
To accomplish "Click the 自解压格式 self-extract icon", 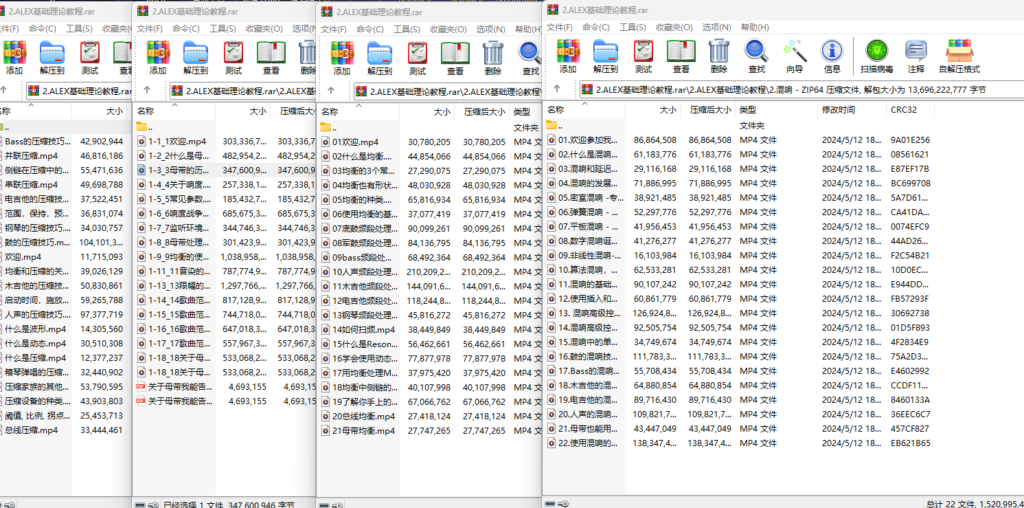I will pos(958,55).
